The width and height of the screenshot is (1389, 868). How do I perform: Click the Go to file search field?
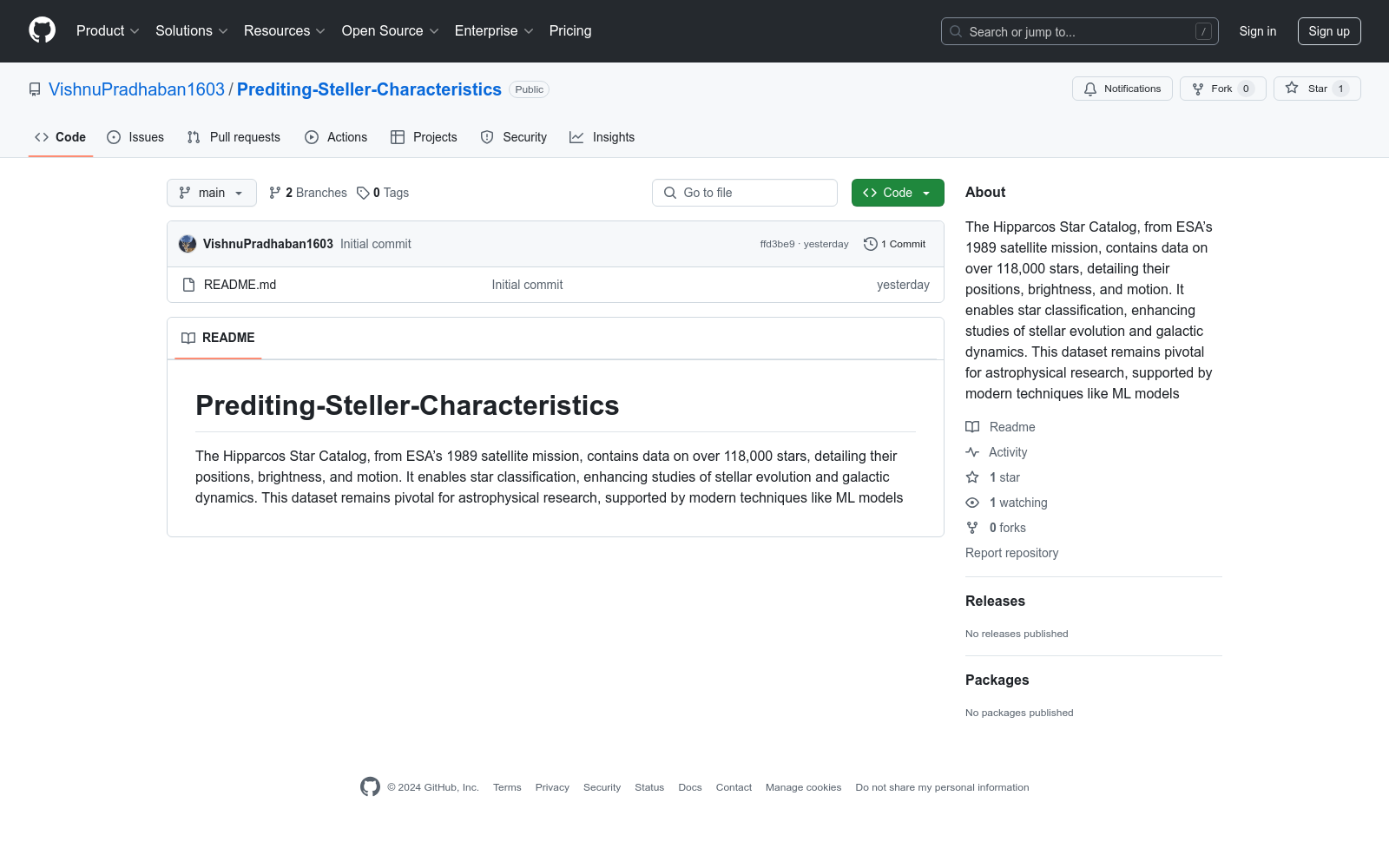click(x=745, y=193)
